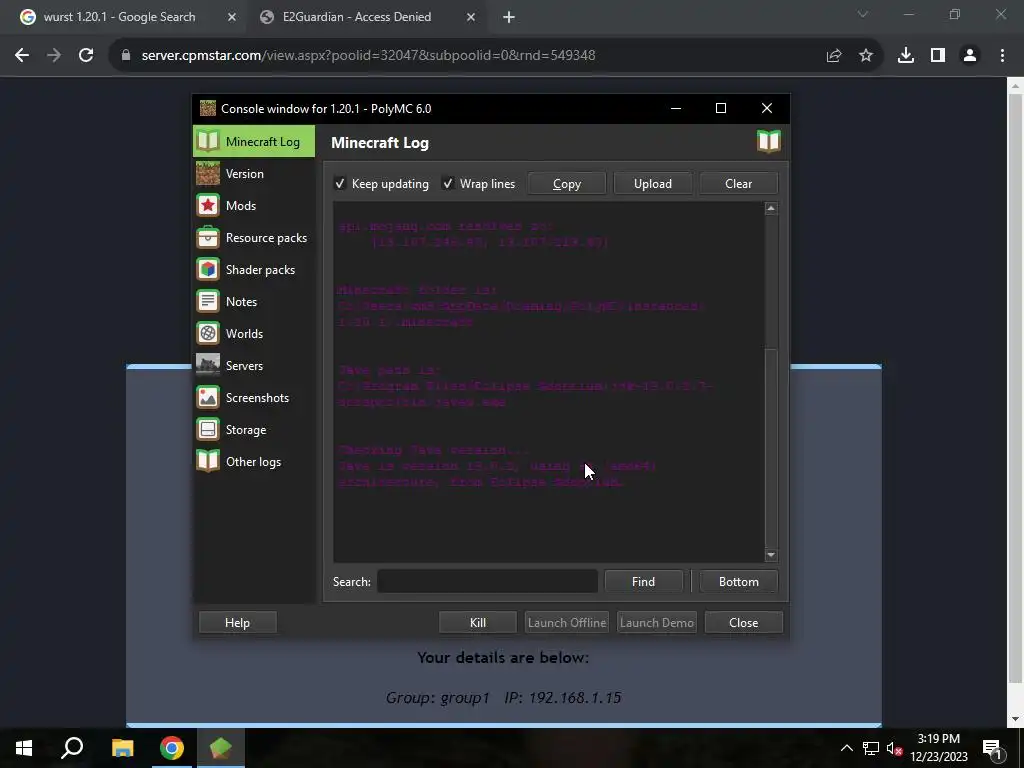Click the Launch Demo button
This screenshot has height=768, width=1024.
656,623
